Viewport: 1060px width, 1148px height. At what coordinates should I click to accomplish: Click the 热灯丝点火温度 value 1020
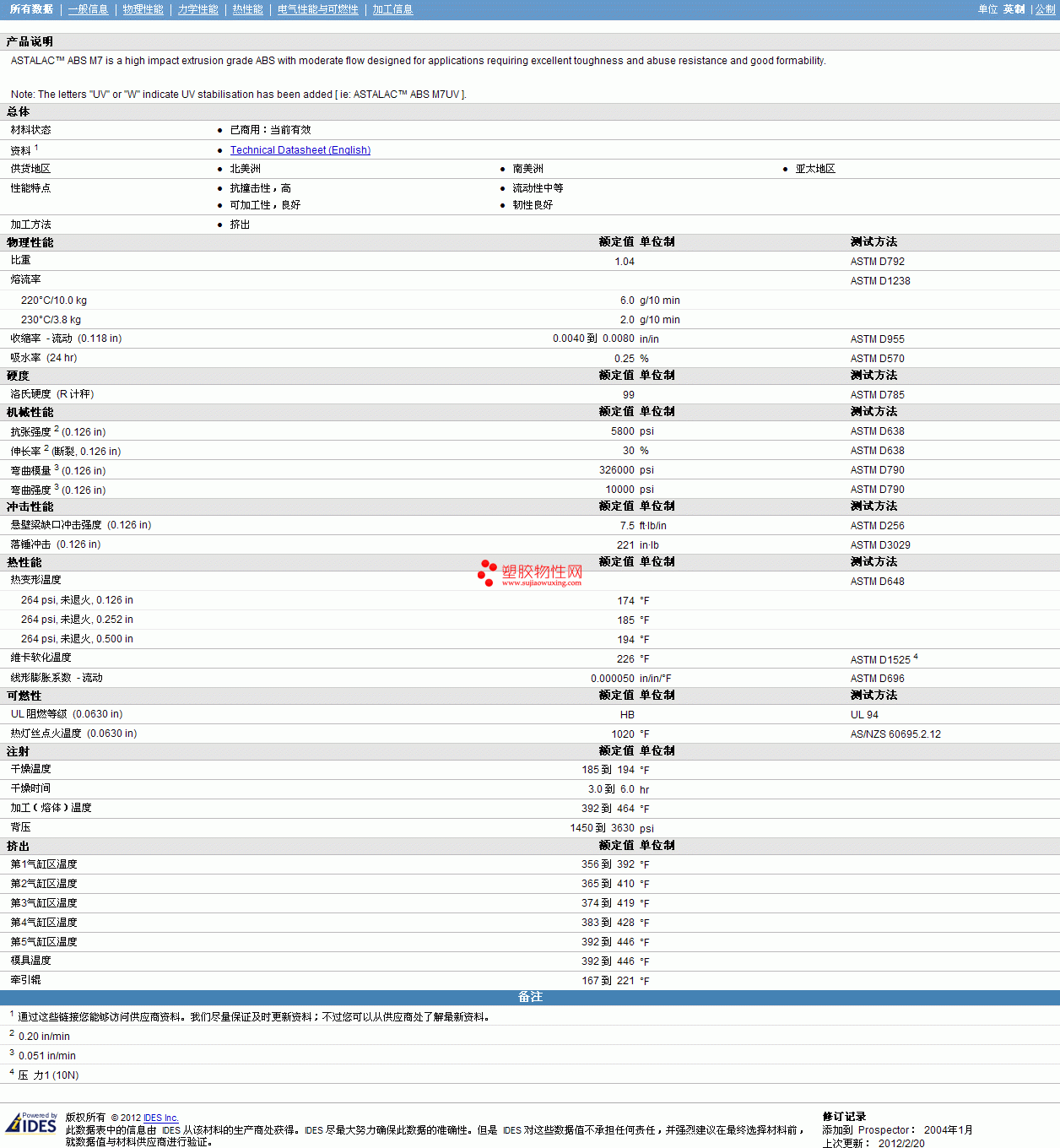point(623,734)
